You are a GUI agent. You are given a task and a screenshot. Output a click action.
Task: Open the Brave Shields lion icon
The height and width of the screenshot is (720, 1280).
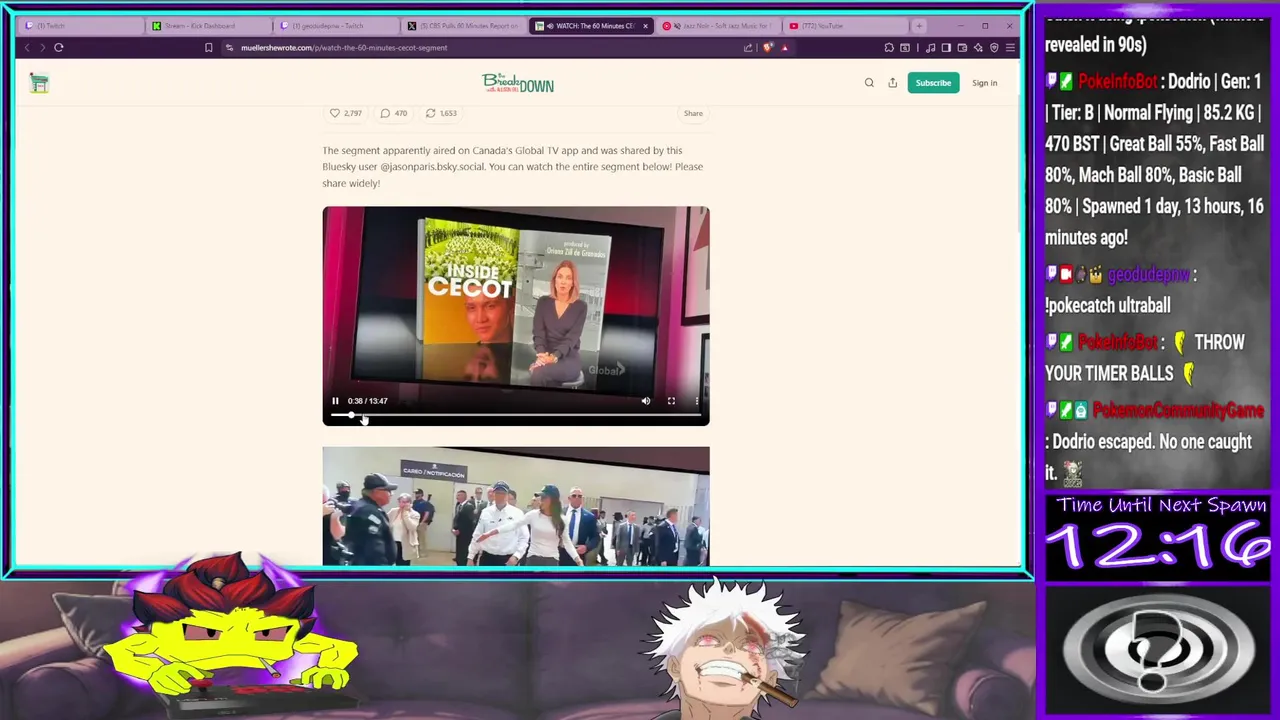click(x=768, y=47)
